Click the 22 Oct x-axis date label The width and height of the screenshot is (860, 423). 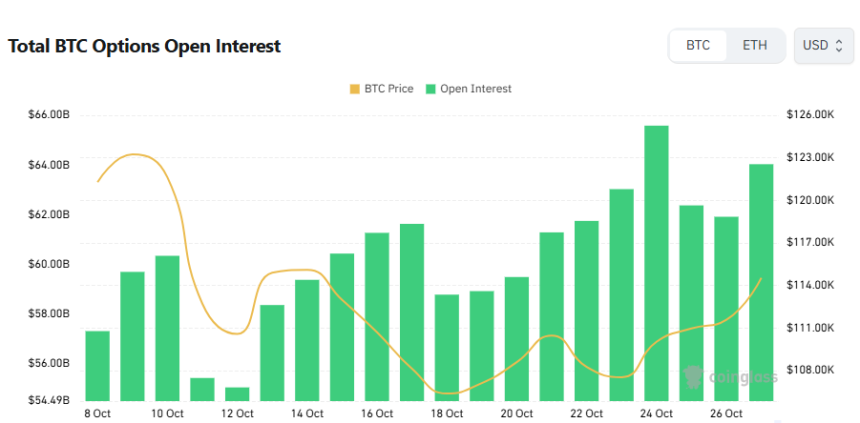coord(587,413)
